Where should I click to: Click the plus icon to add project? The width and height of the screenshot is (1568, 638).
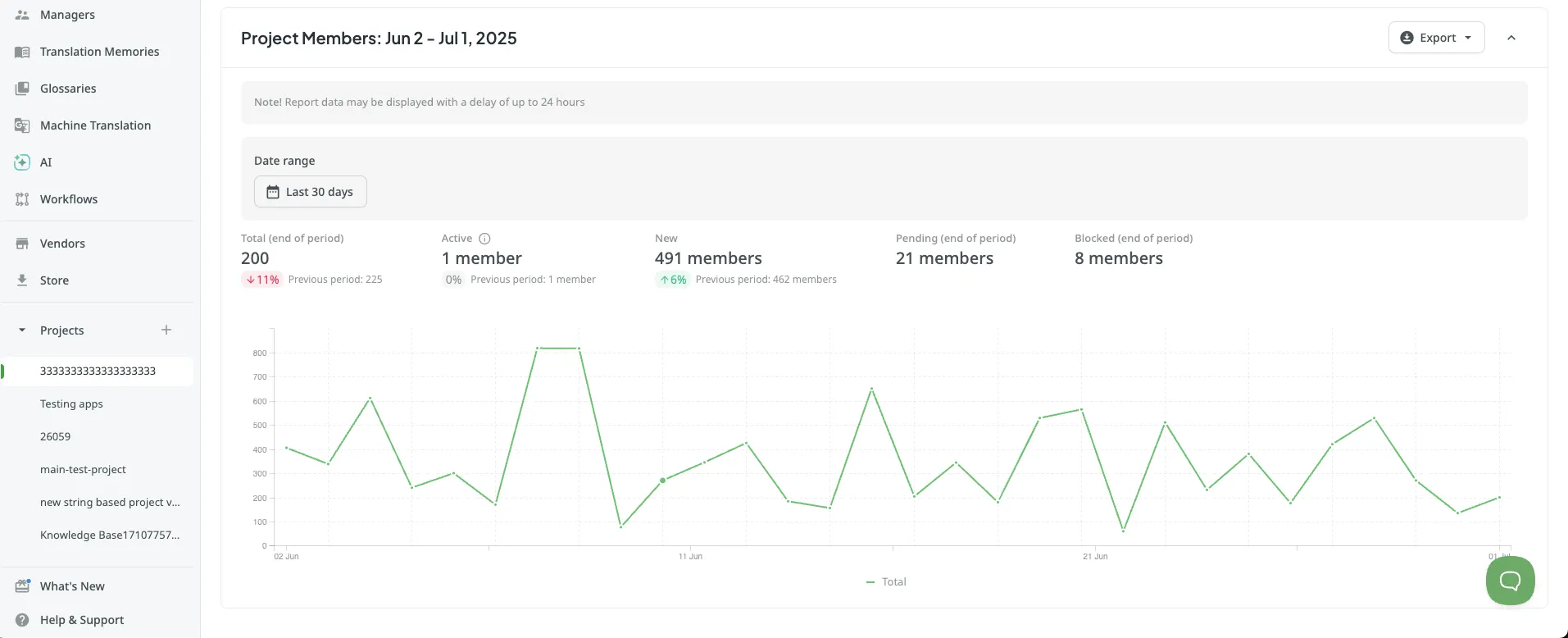(x=166, y=330)
